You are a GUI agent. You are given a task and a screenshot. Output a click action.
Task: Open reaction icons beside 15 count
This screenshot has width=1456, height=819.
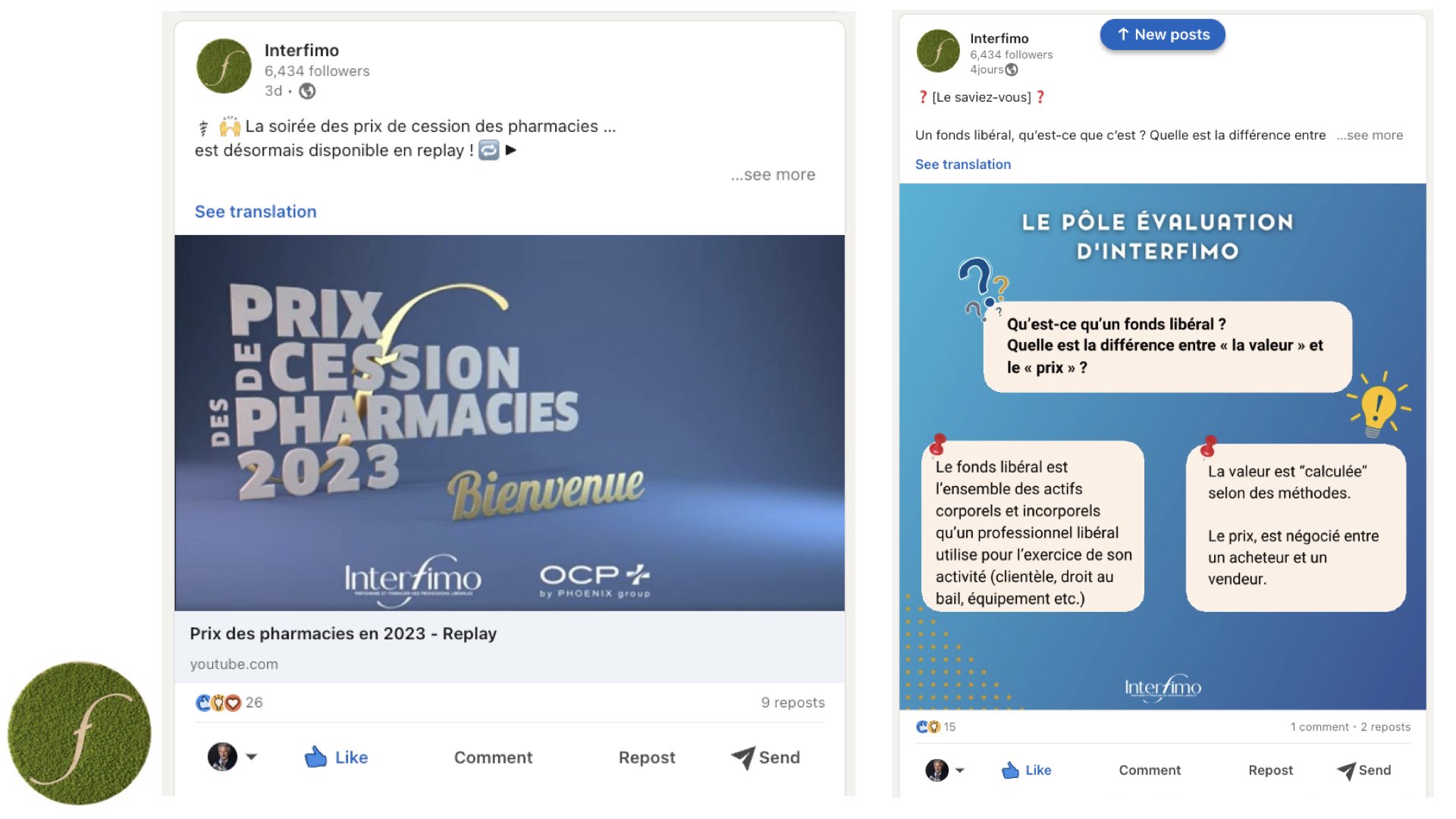928,726
